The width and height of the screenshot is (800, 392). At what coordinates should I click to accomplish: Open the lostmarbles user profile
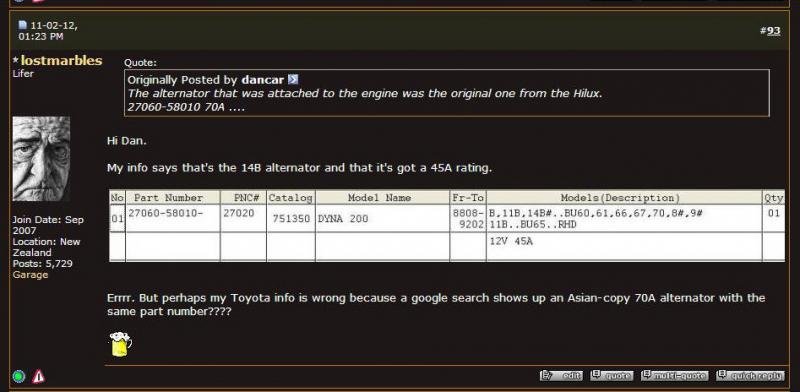[62, 61]
